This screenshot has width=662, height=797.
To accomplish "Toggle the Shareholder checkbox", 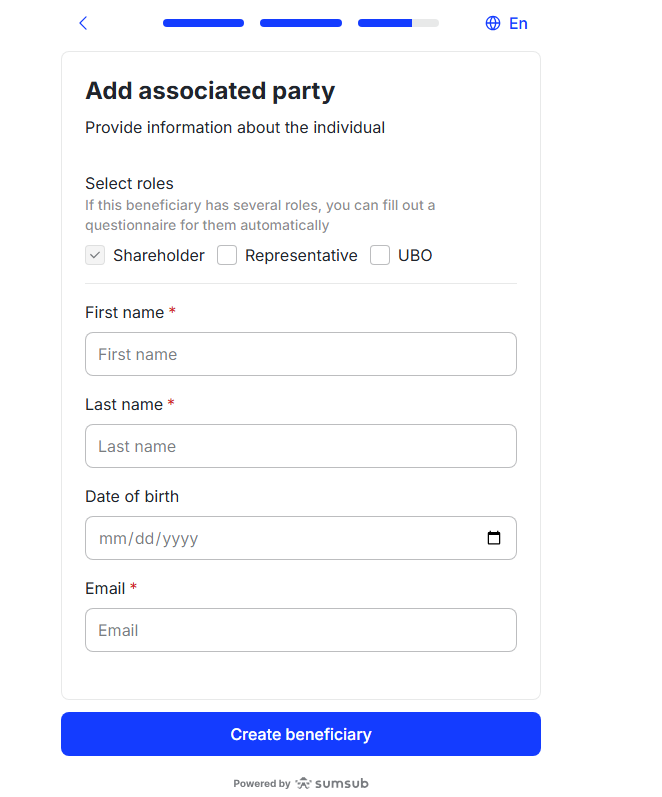I will pyautogui.click(x=95, y=255).
